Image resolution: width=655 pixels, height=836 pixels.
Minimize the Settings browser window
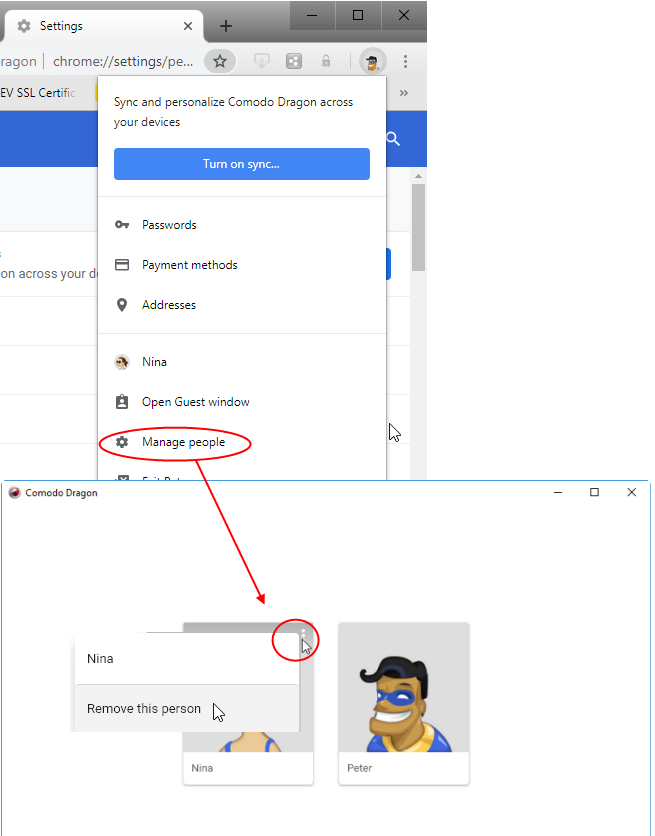tap(312, 15)
